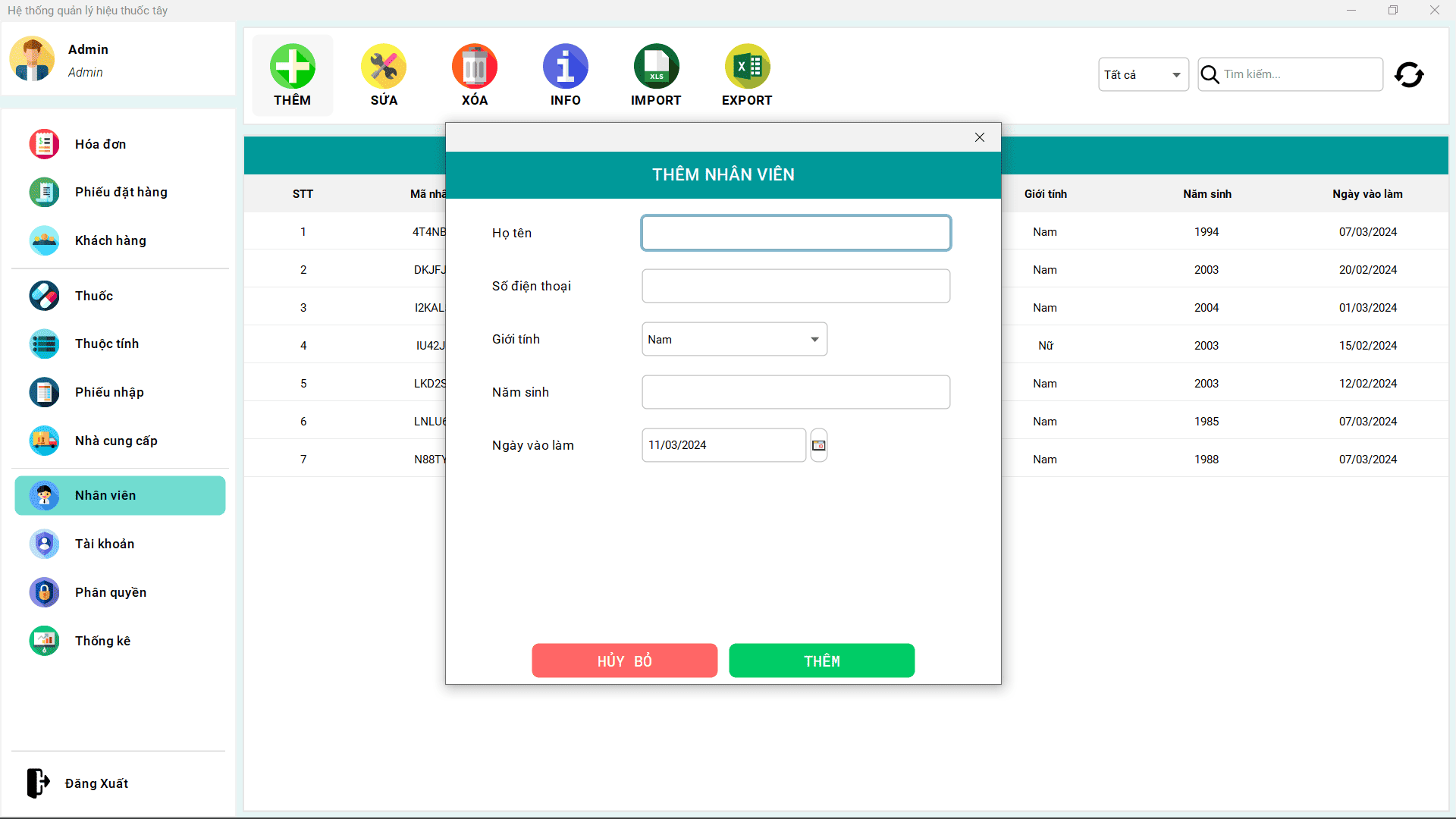Open the SỬA edit tool
This screenshot has width=1456, height=819.
click(383, 67)
